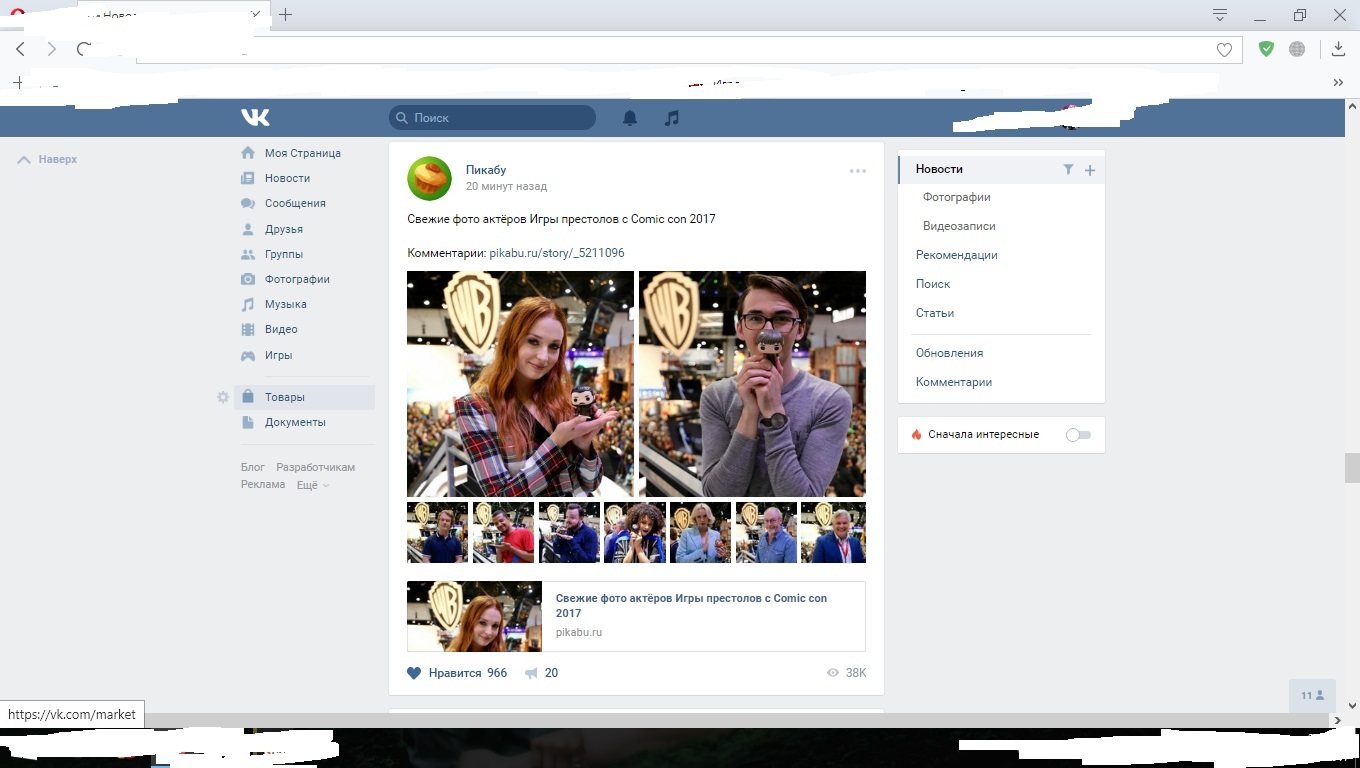The width and height of the screenshot is (1360, 768).
Task: Click green shield ad-blocker icon
Action: 1266,49
